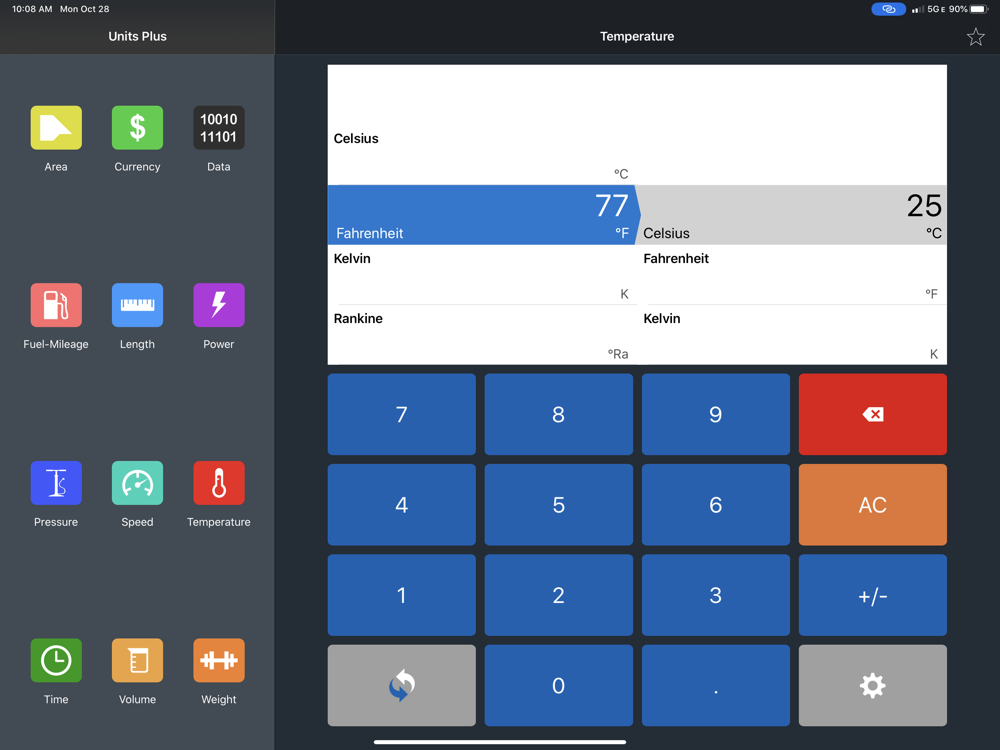Choose Fahrenheit in the target unit list
Screen dimensions: 1000x750
click(x=792, y=275)
